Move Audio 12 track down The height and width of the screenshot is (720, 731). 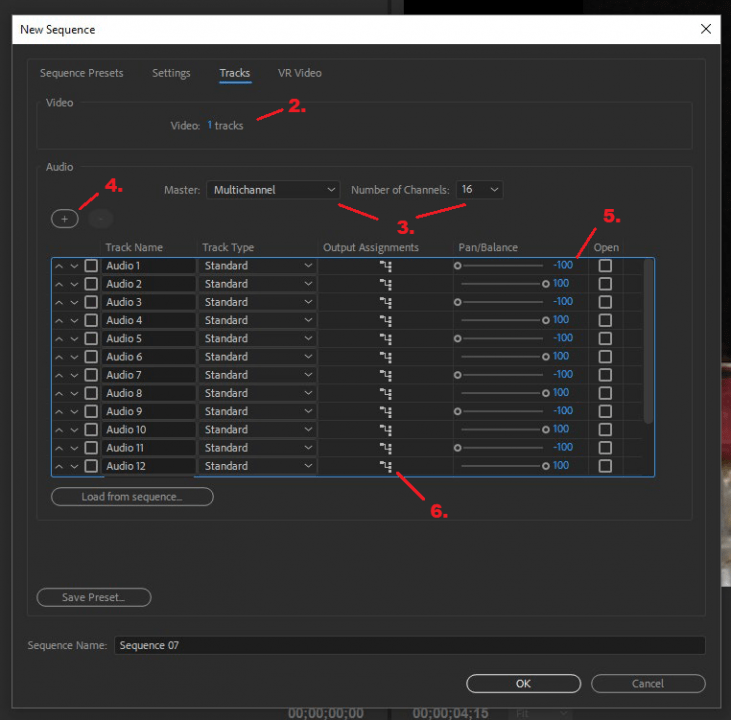click(74, 466)
